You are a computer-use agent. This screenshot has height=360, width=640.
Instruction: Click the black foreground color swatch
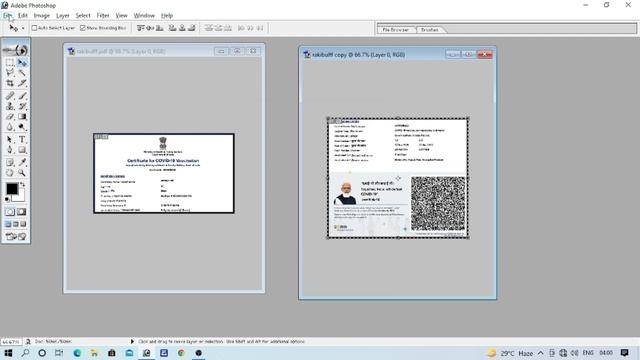click(x=12, y=189)
